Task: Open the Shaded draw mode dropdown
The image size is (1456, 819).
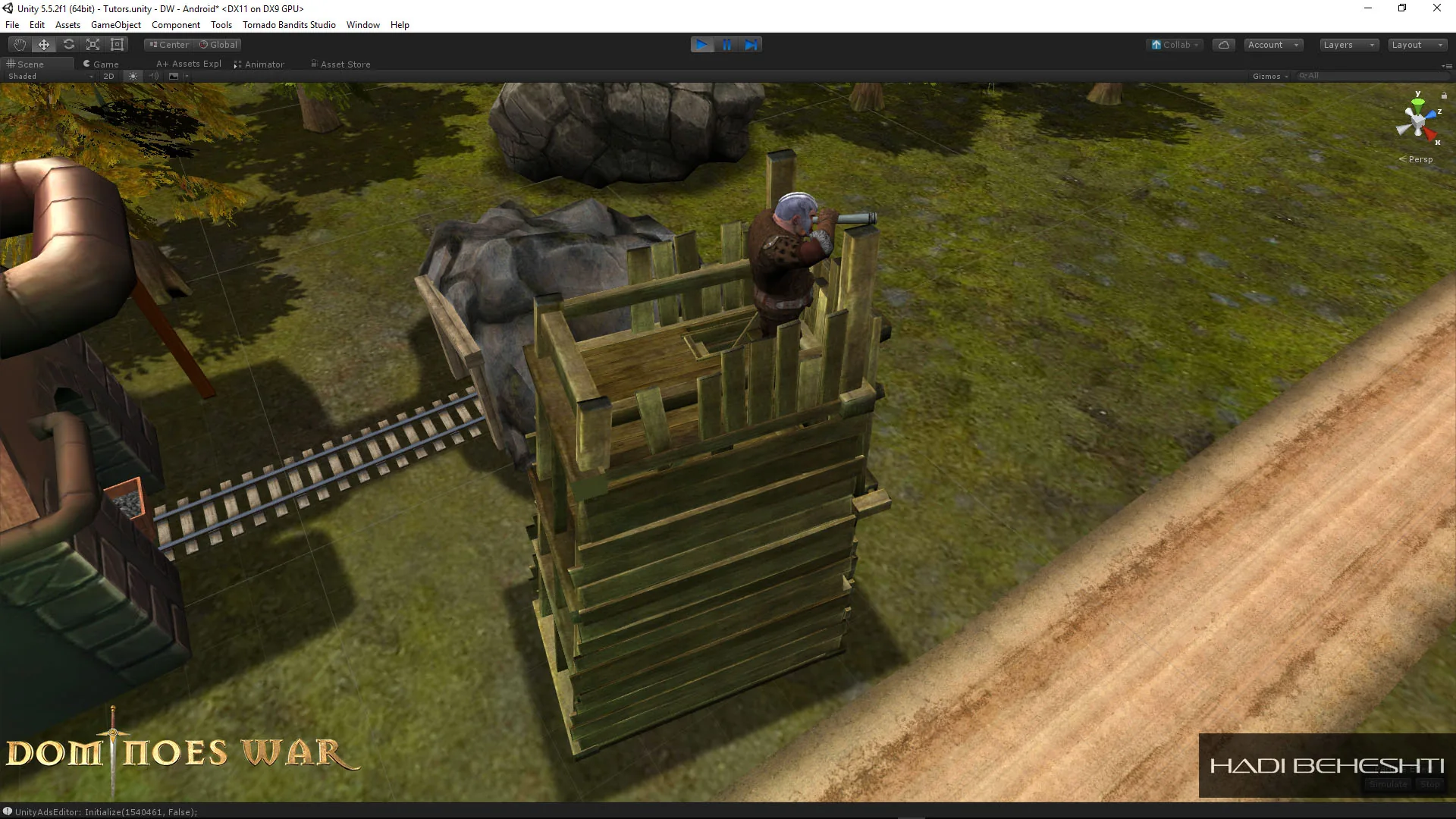Action: pos(50,76)
